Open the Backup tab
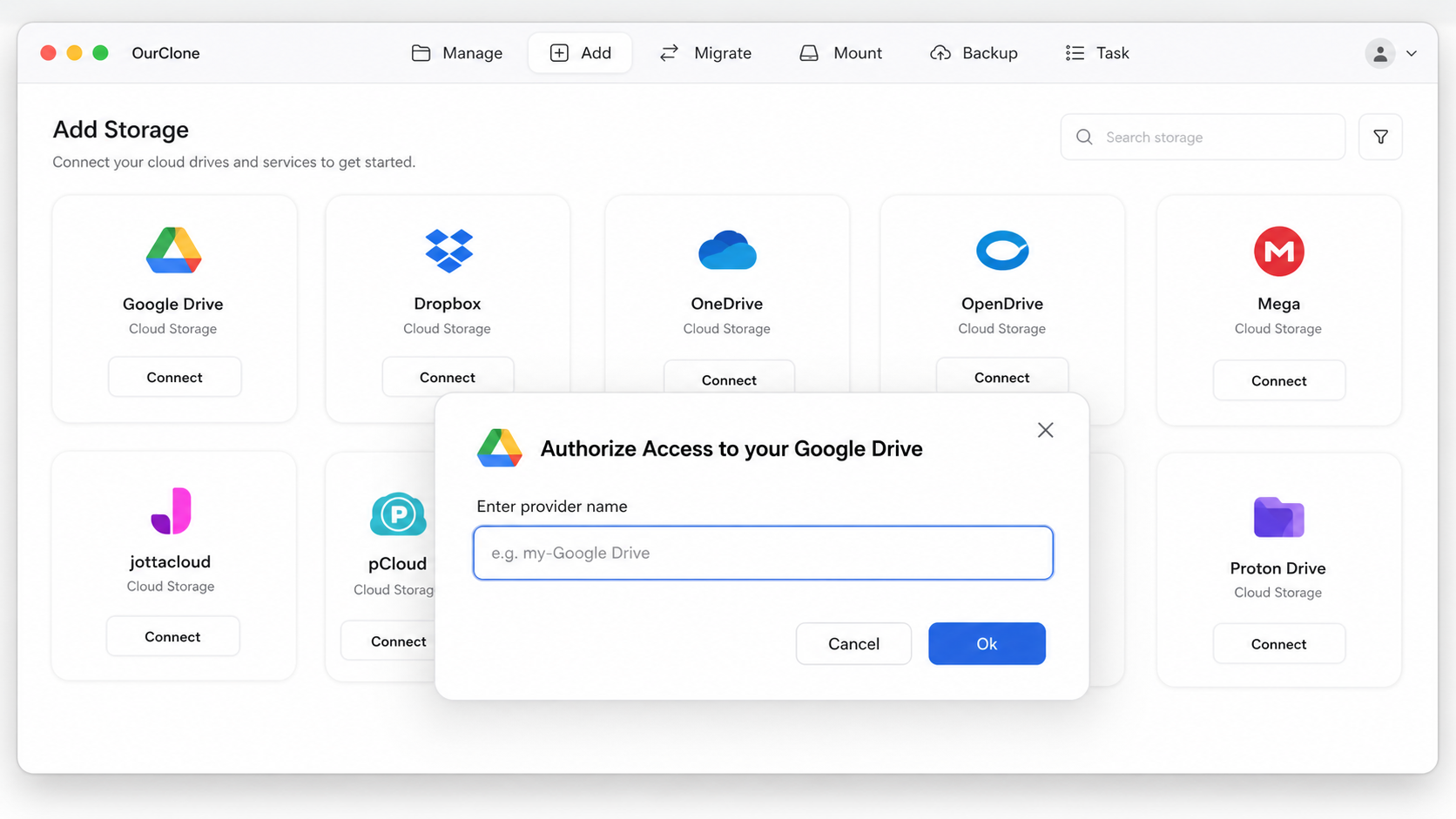This screenshot has height=819, width=1456. [974, 53]
